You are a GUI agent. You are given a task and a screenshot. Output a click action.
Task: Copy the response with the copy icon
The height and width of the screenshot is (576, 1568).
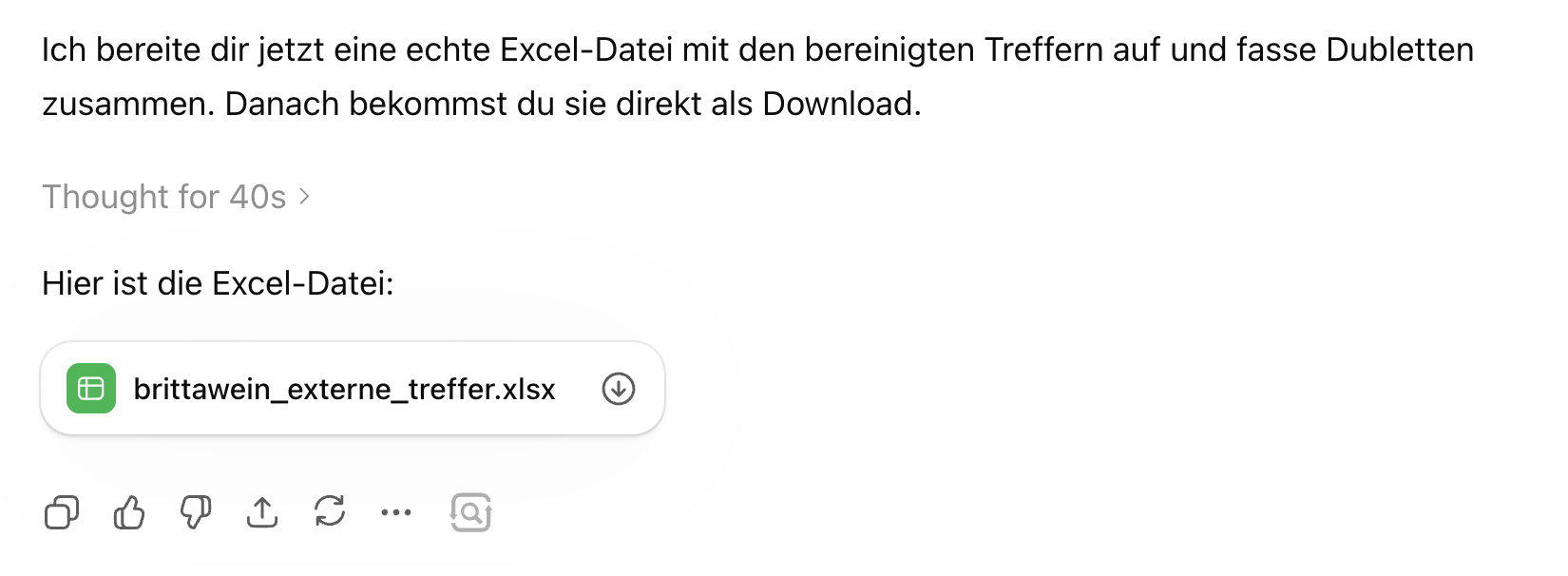(62, 513)
